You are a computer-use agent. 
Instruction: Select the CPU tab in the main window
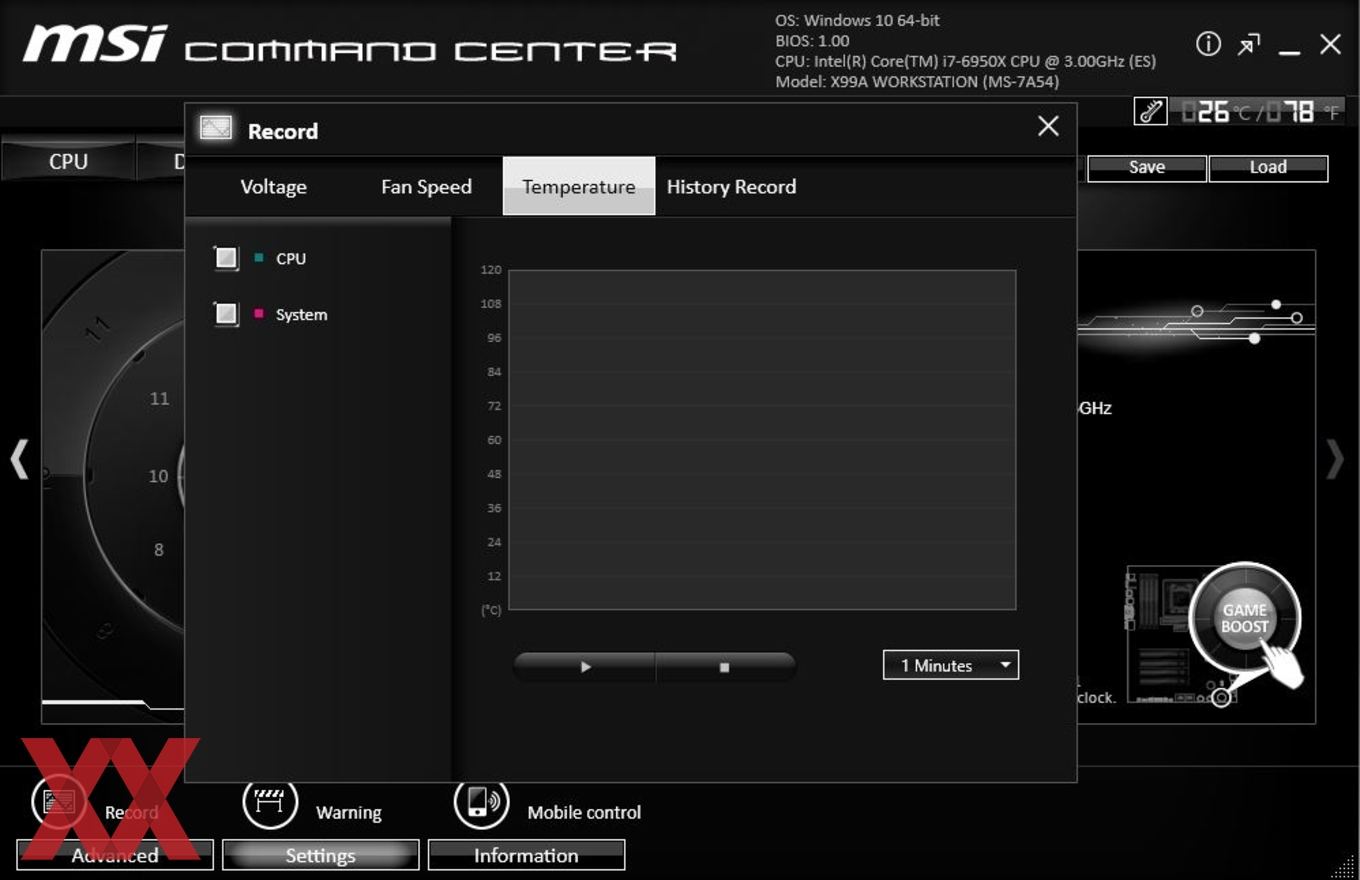(x=68, y=161)
